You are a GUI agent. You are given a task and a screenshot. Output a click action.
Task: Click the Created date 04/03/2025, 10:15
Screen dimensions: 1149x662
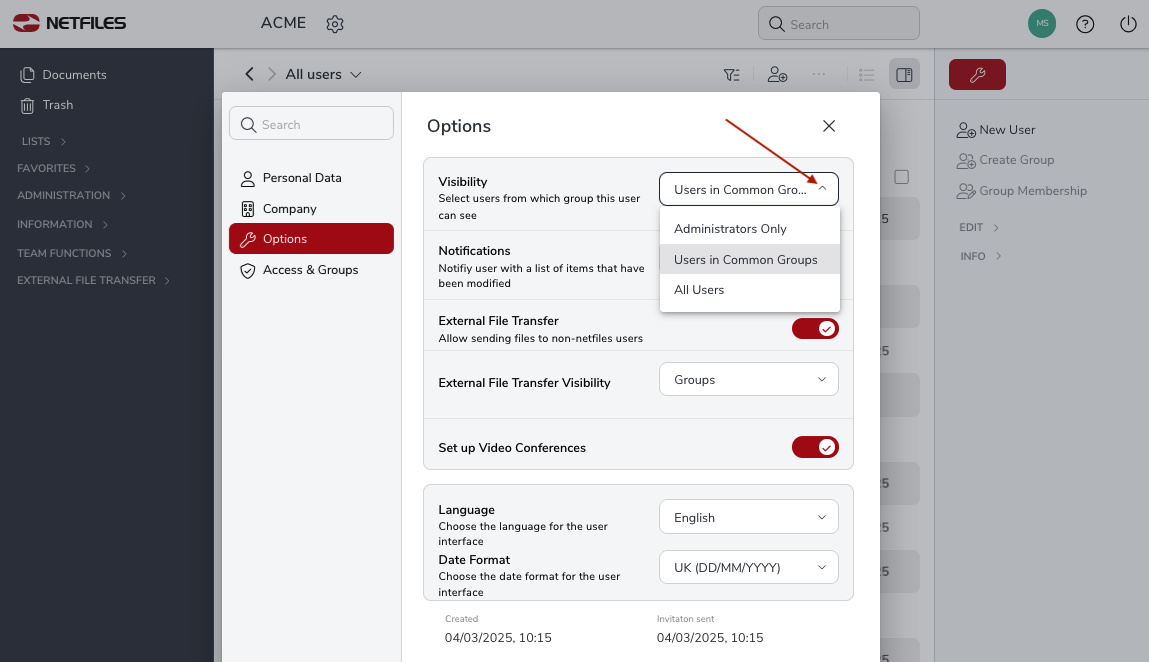[x=498, y=638]
